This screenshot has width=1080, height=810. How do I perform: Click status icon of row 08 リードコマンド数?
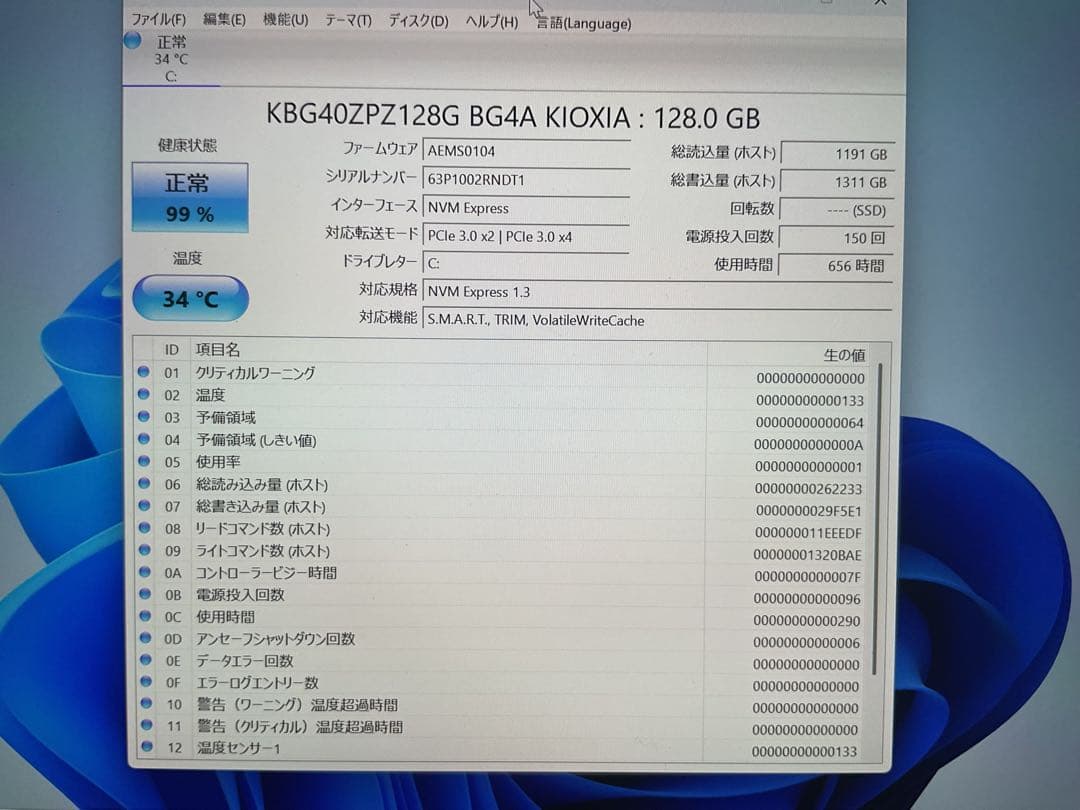(x=145, y=527)
